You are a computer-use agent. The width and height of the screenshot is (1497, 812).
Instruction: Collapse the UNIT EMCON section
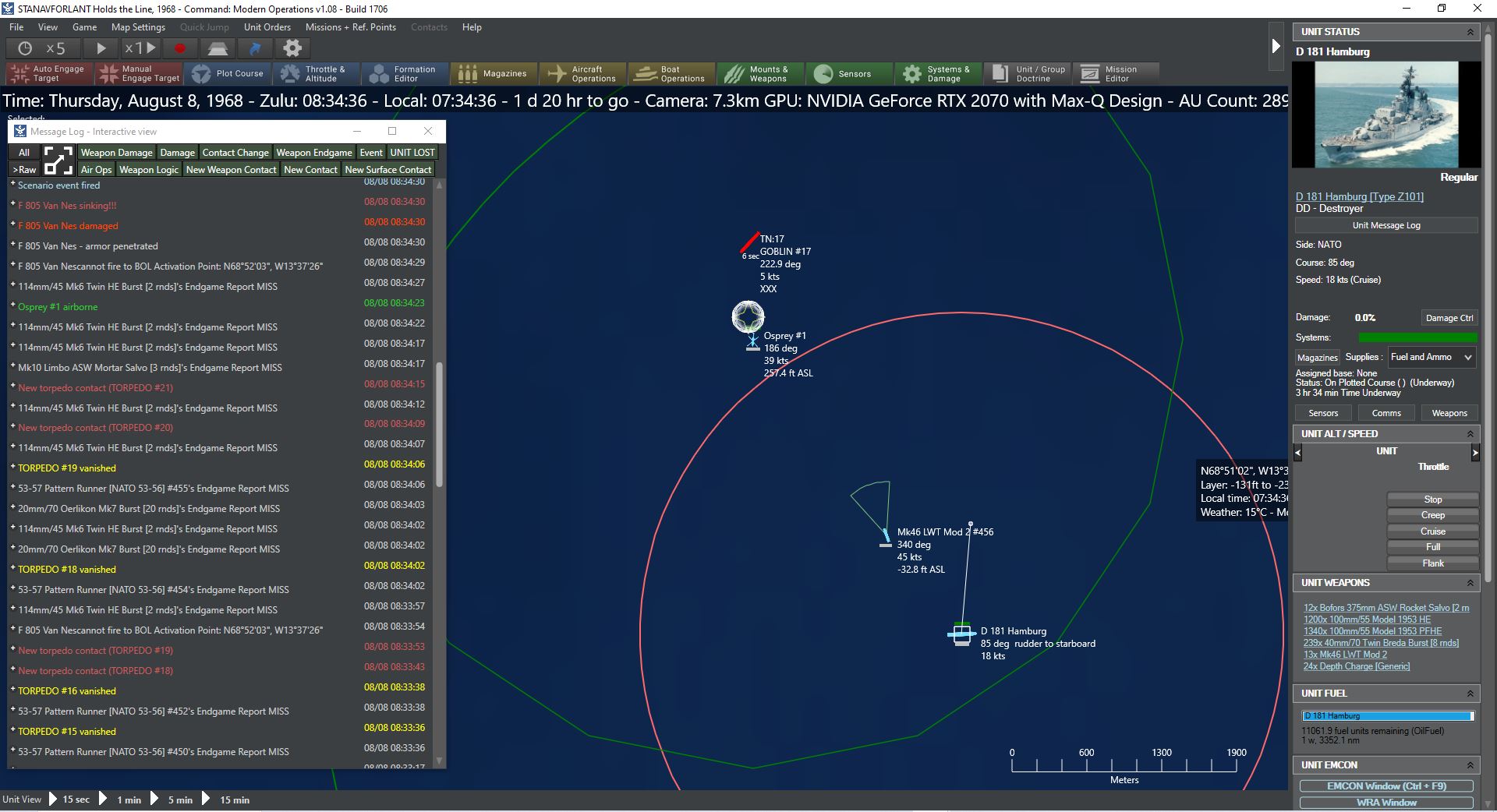click(x=1470, y=765)
